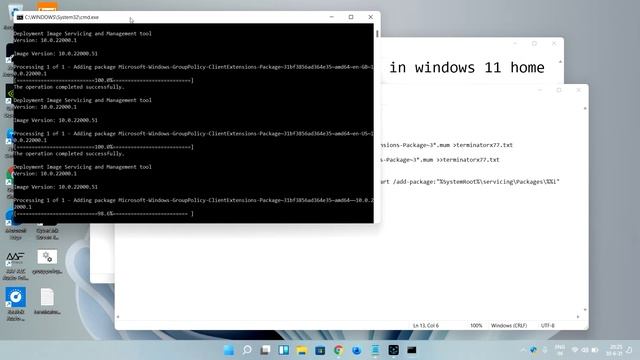Click the battery tray icon
Image resolution: width=640 pixels, height=360 pixels.
595,350
